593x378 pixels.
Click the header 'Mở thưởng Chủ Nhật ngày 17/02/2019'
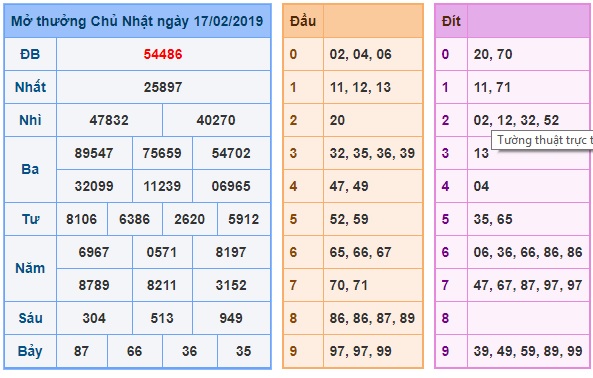tap(137, 21)
